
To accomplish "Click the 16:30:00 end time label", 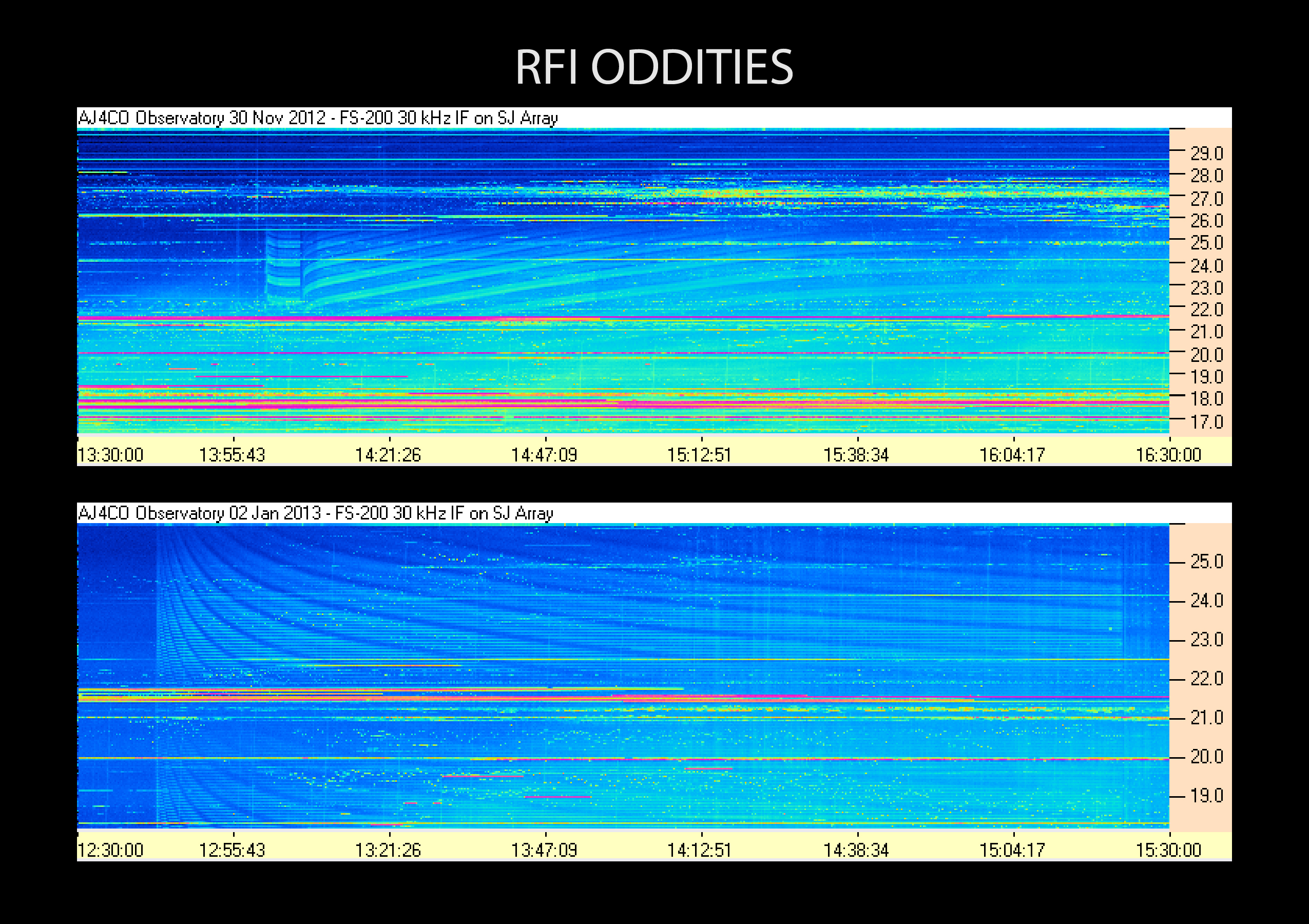I will 1168,455.
